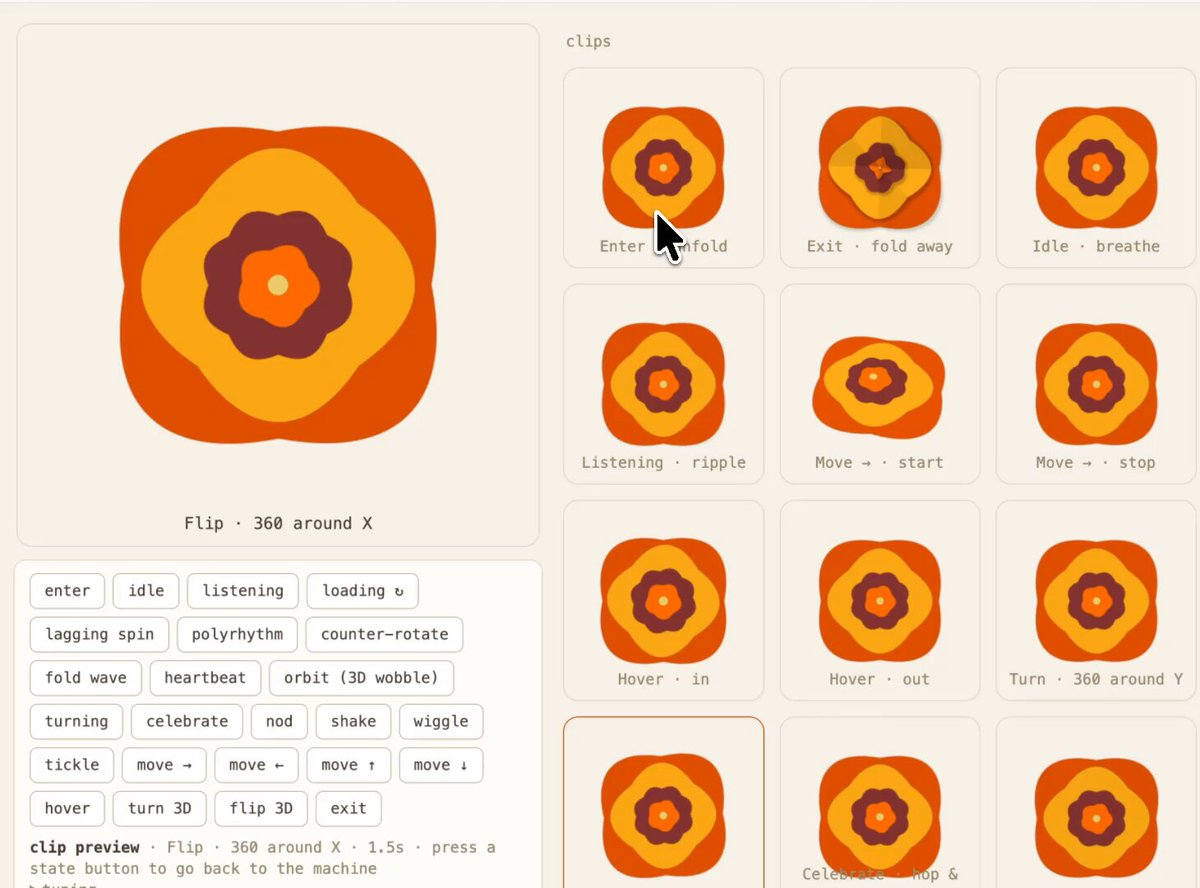Select the "Hover · in" clip card
Screen dimensions: 1200x888
pyautogui.click(x=664, y=600)
